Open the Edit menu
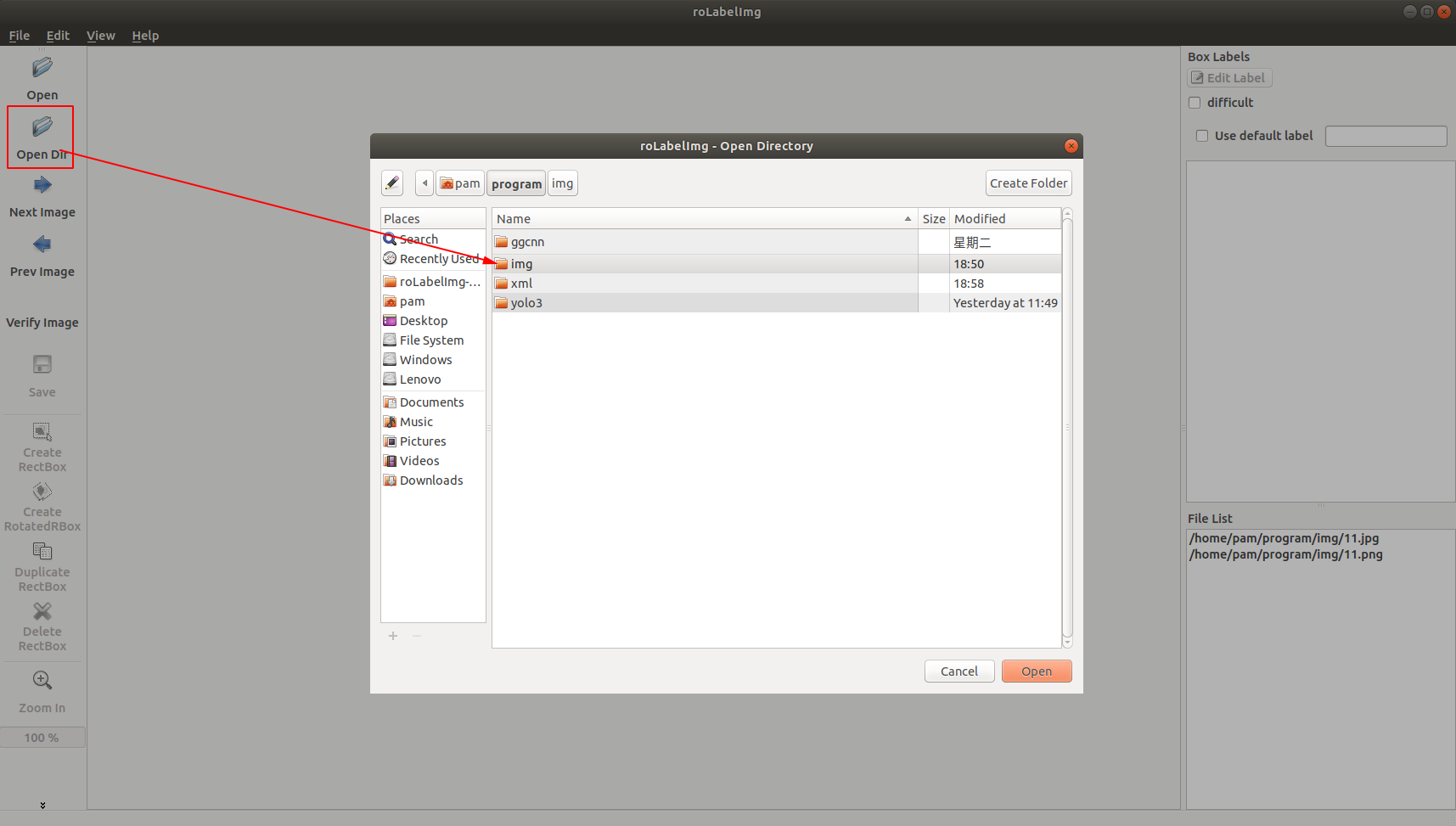1456x826 pixels. [58, 36]
